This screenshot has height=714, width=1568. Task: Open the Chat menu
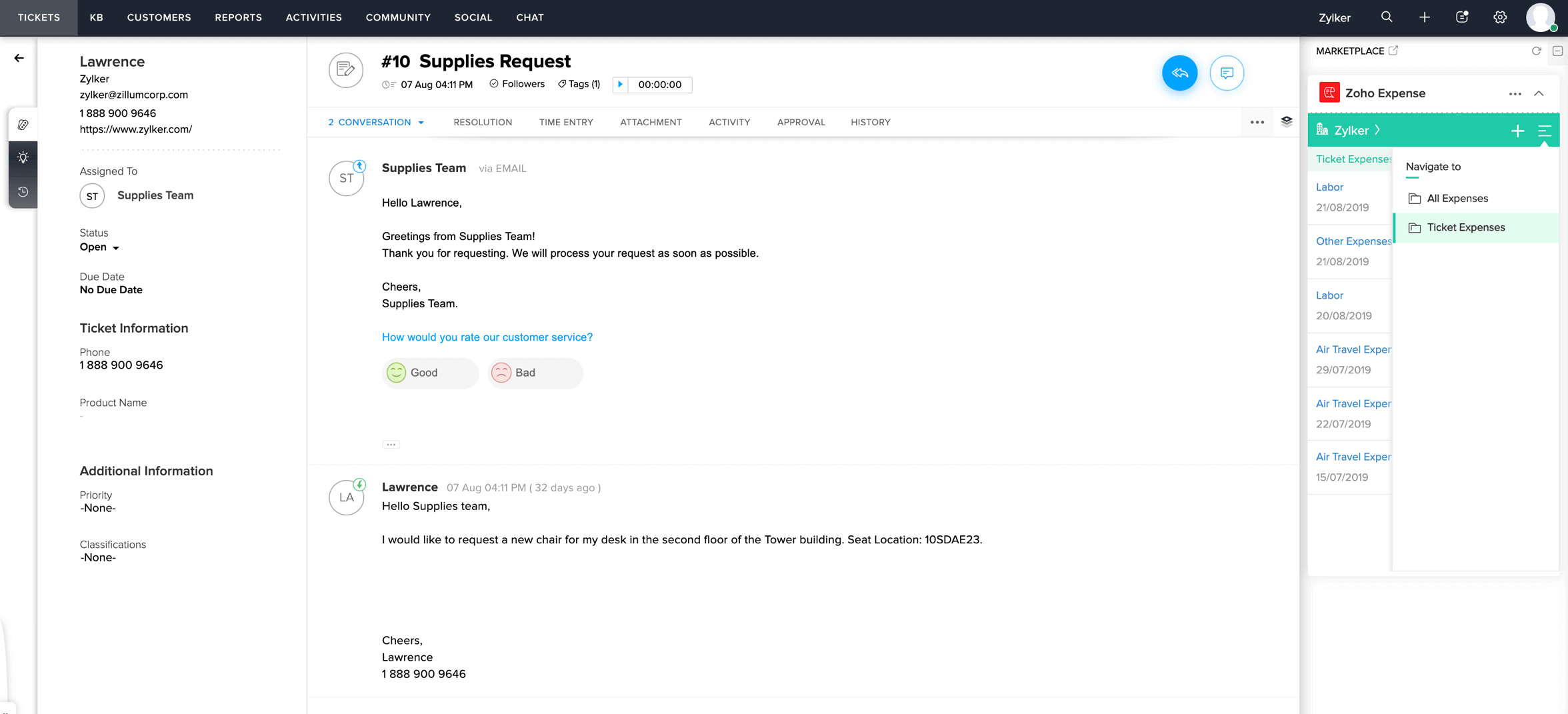coord(530,17)
